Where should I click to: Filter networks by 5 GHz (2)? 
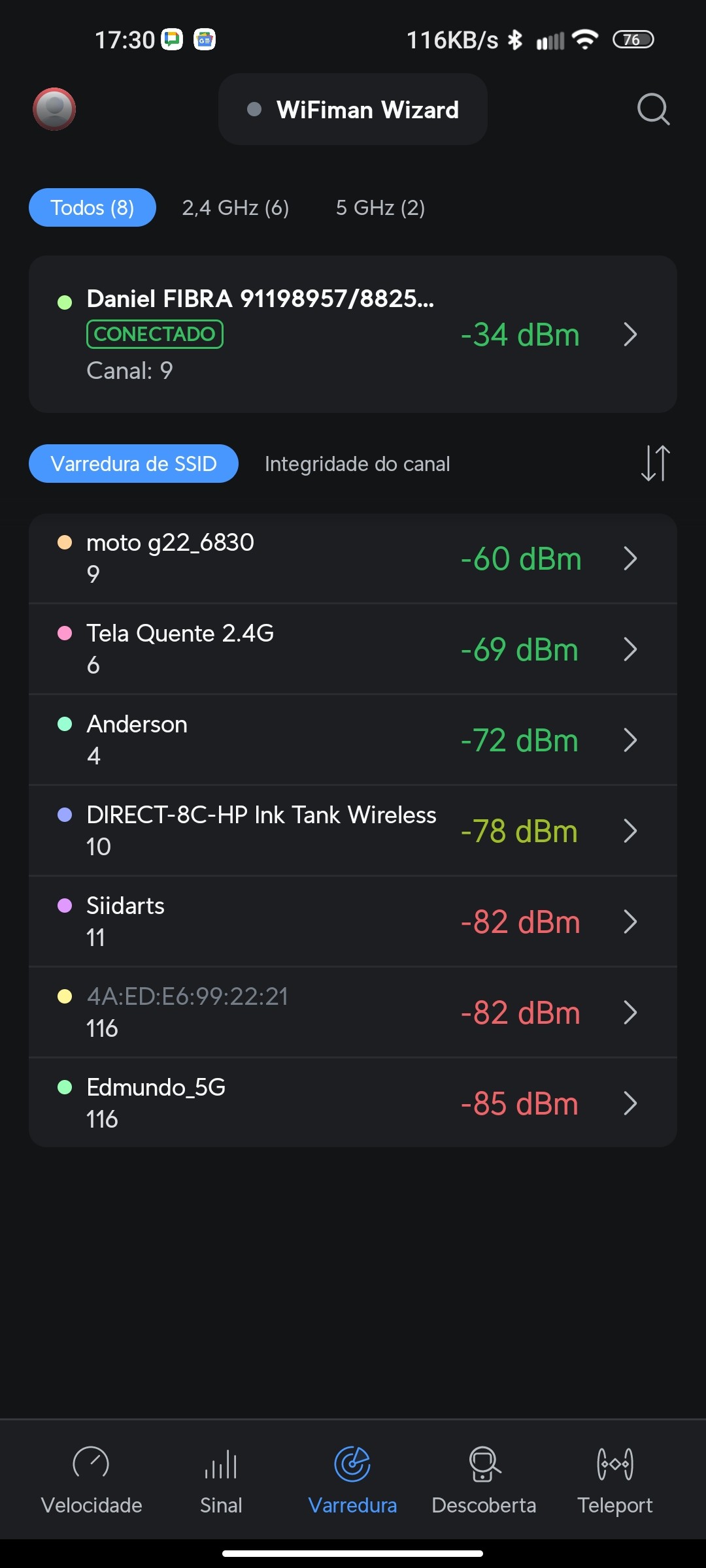coord(380,208)
